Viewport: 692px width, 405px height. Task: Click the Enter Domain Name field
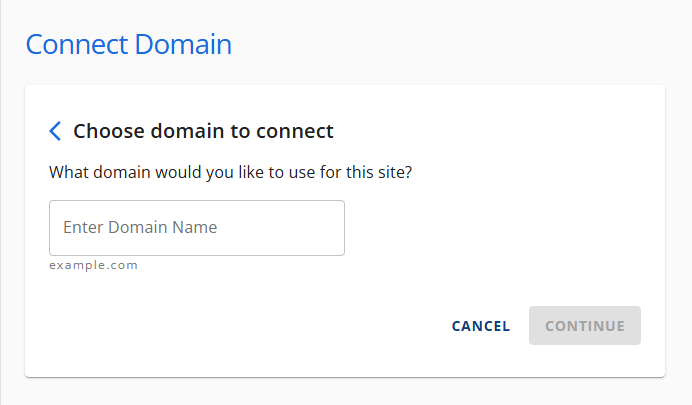click(x=197, y=228)
